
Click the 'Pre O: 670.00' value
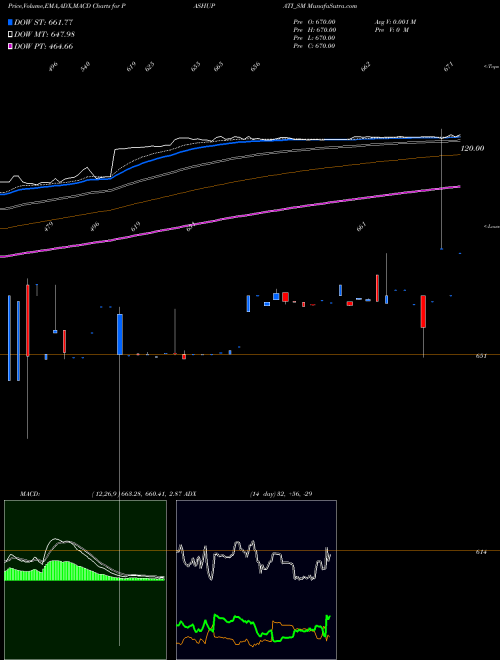click(314, 22)
